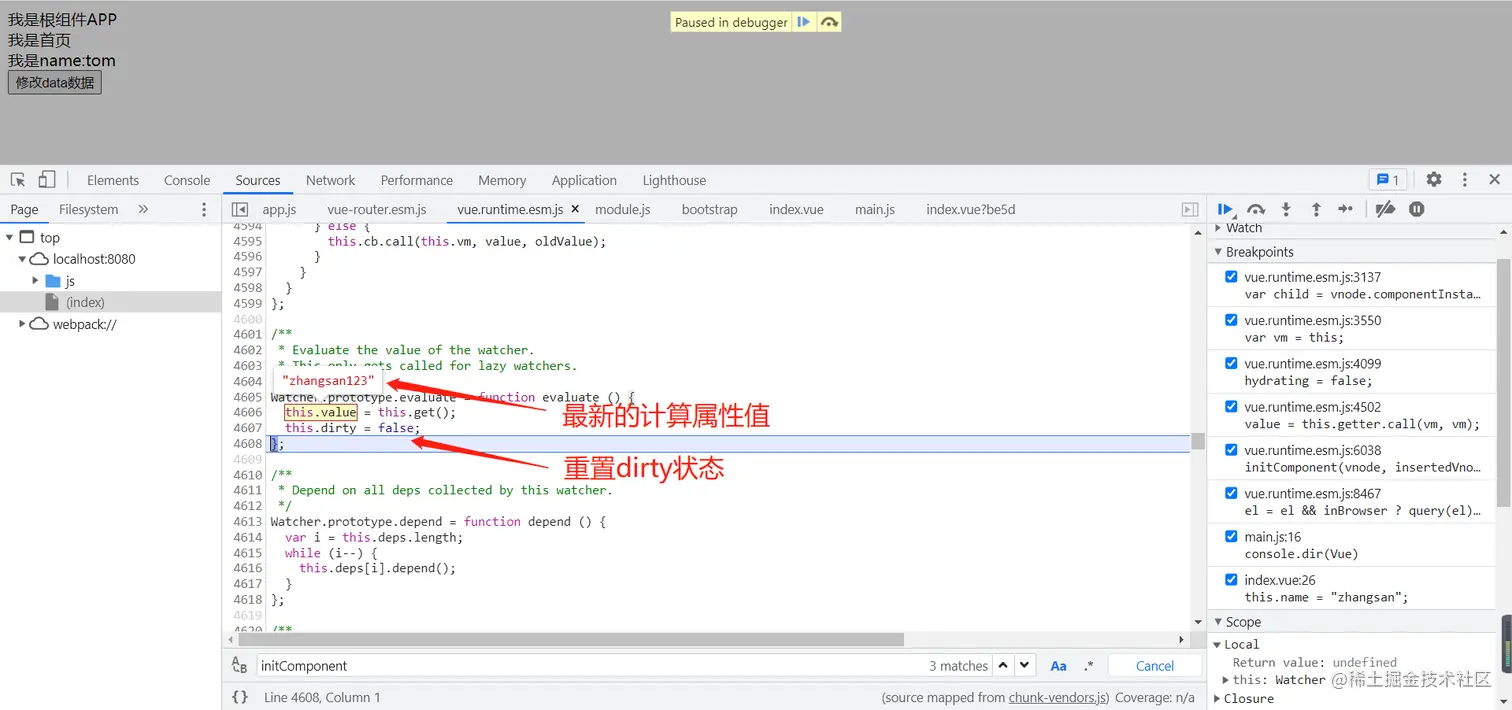Screen dimensions: 1512x710
Task: Step into next function call
Action: 1286,209
